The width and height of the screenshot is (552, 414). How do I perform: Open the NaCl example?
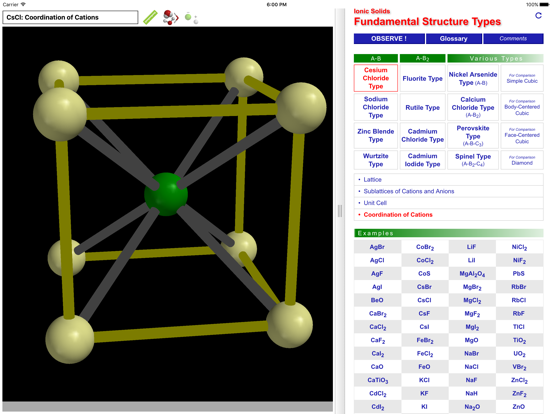(x=472, y=367)
